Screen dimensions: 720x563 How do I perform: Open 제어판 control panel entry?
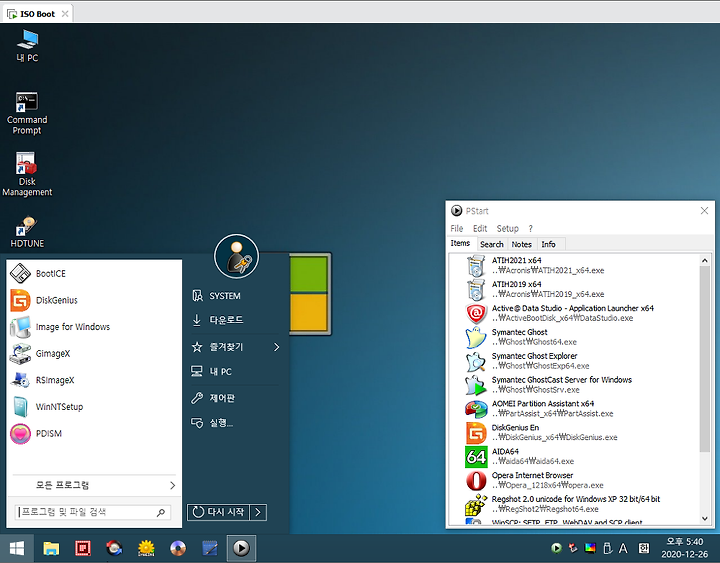[x=236, y=398]
